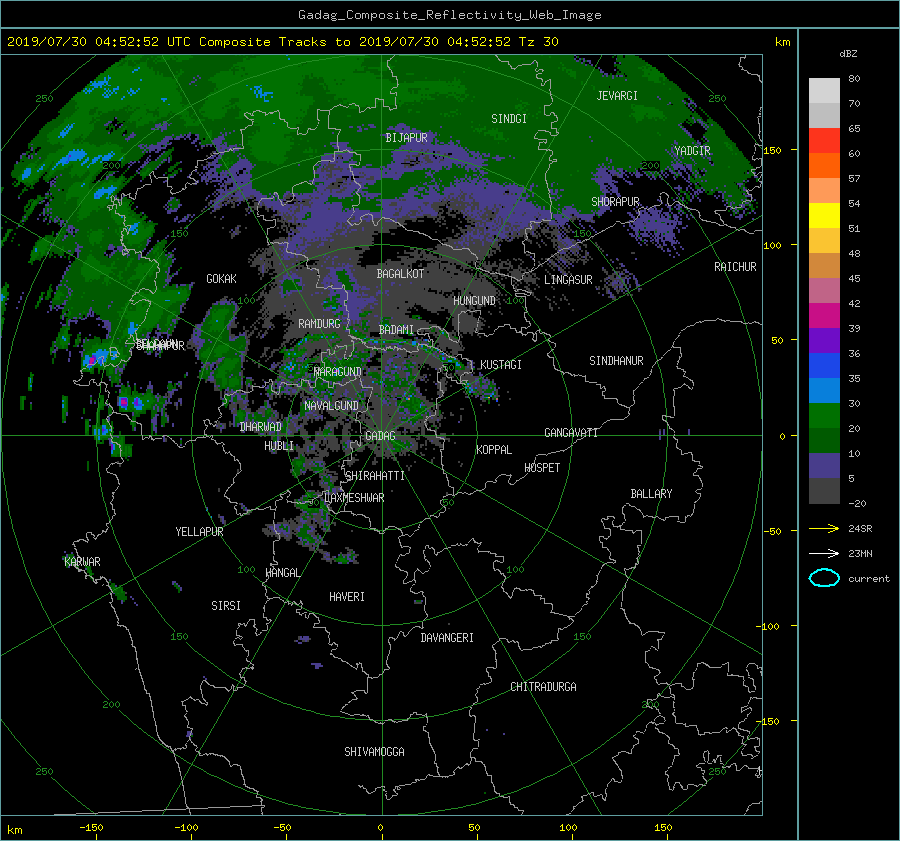Click the SINDHANUR city label
900x841 pixels.
tap(616, 361)
